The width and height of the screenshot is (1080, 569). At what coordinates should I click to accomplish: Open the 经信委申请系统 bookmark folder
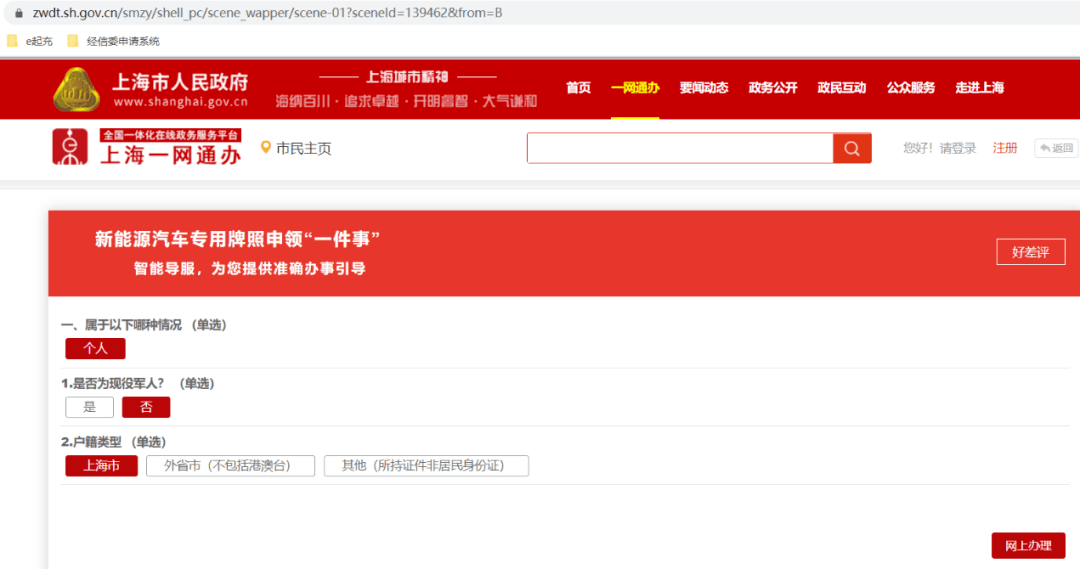pos(113,41)
